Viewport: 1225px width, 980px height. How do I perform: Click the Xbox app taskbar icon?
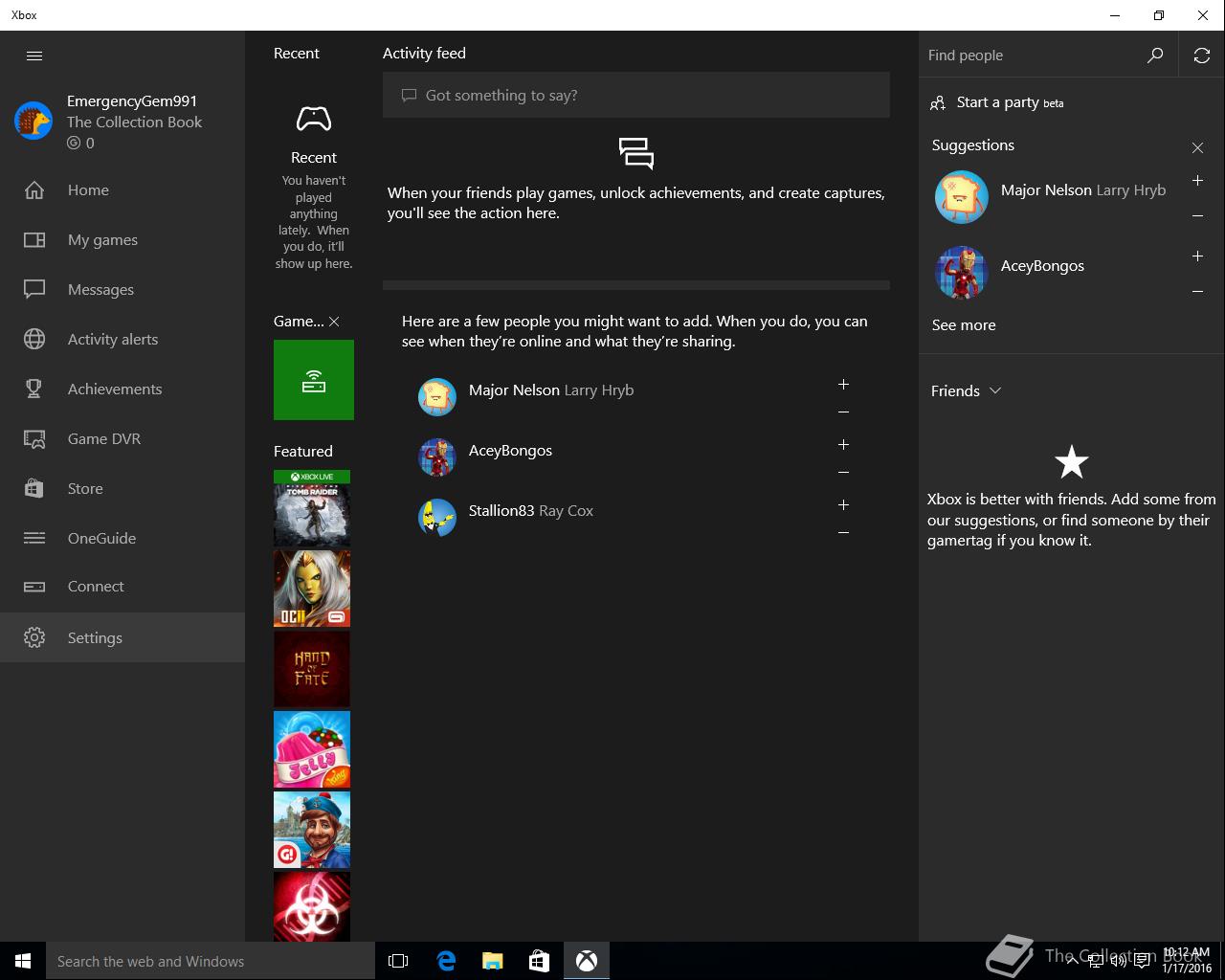tap(587, 961)
